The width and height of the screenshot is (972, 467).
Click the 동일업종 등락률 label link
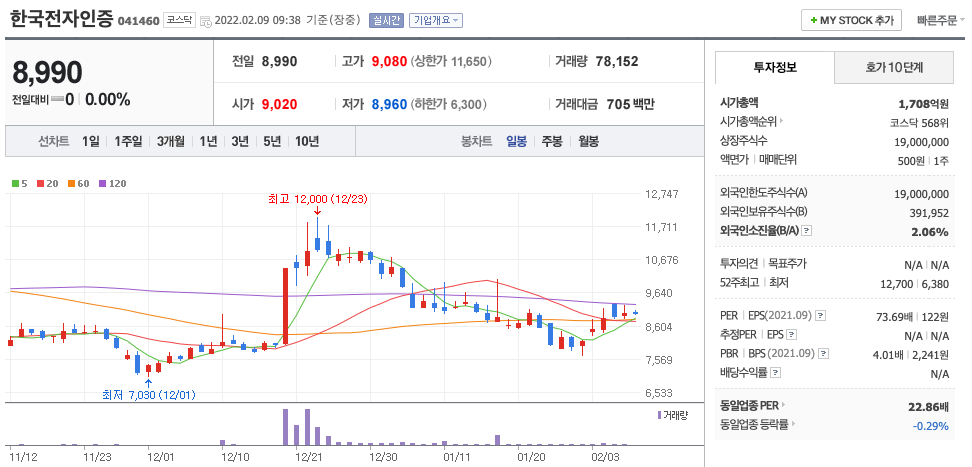pos(754,425)
